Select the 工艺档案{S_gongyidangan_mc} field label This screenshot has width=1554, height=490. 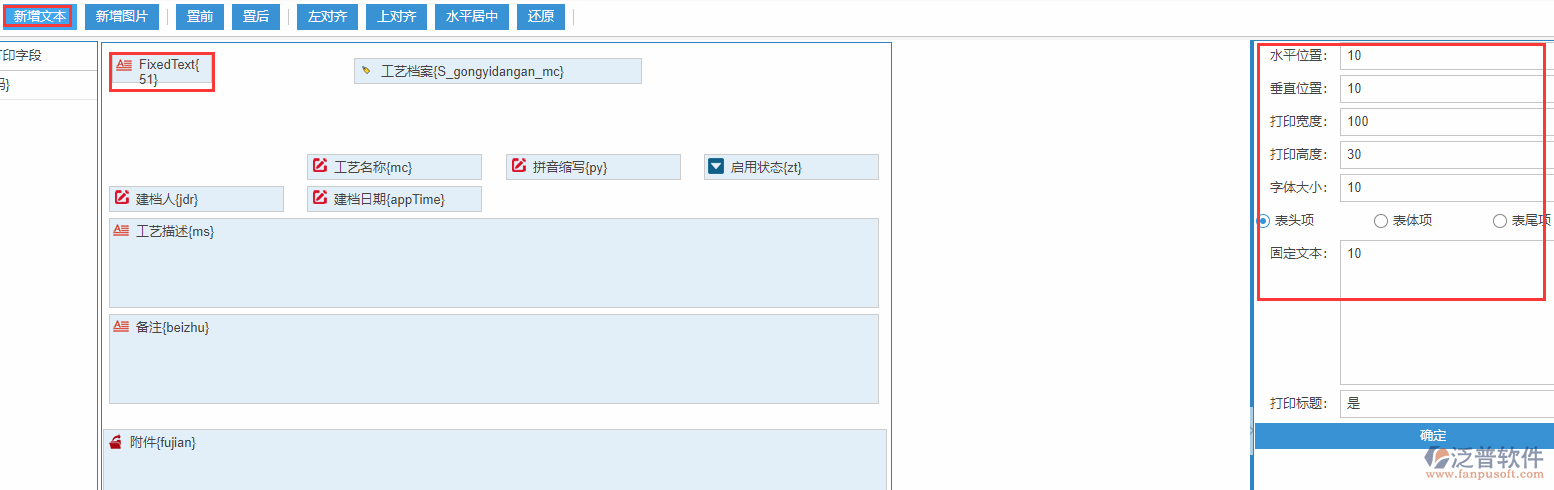[x=472, y=72]
